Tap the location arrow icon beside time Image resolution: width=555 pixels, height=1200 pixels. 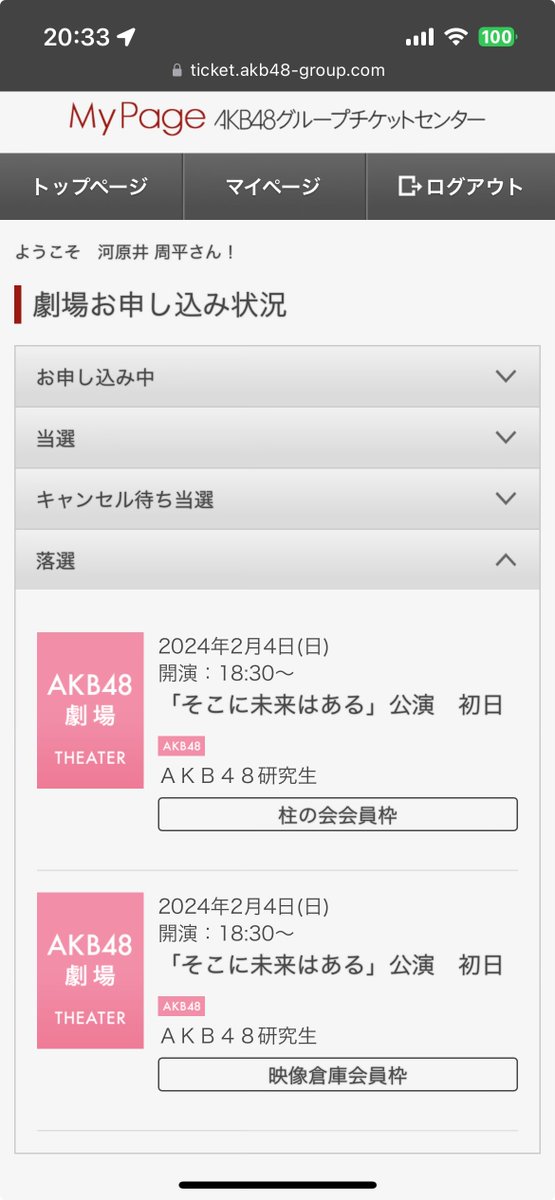coord(126,37)
